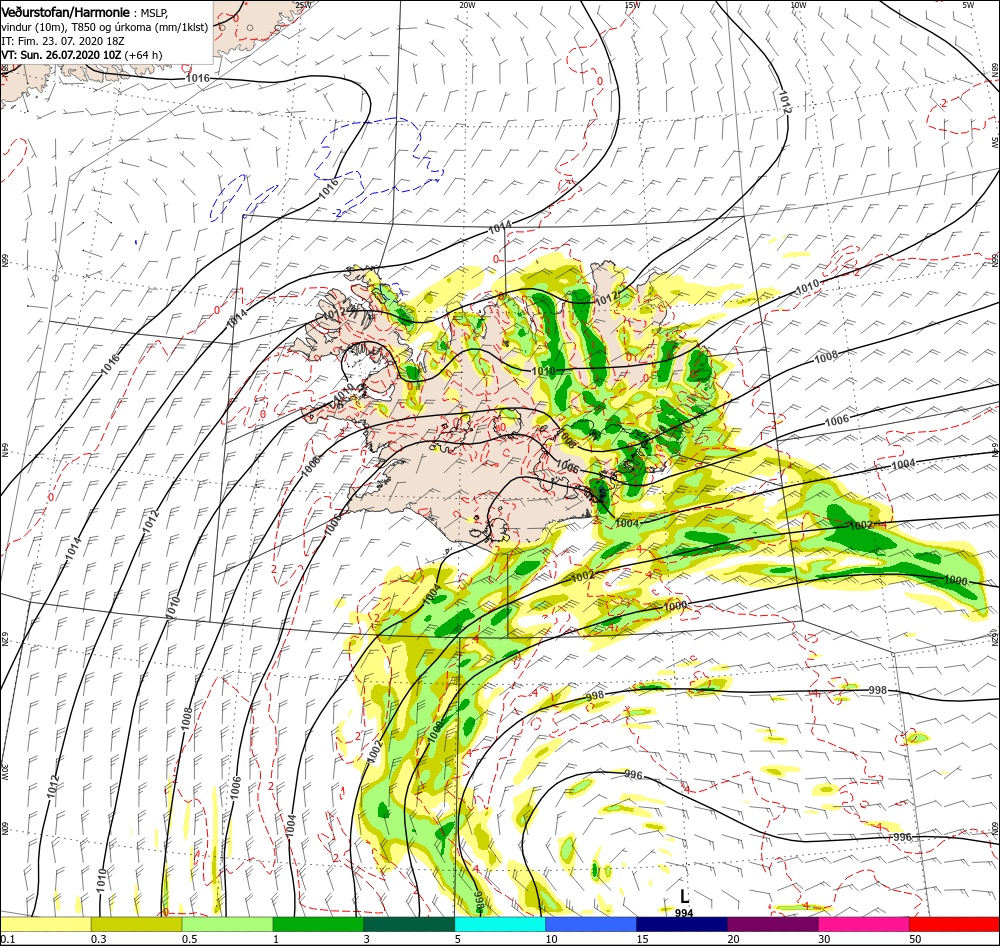
Task: Click the navy 15–20 legend color block
Action: tap(682, 924)
